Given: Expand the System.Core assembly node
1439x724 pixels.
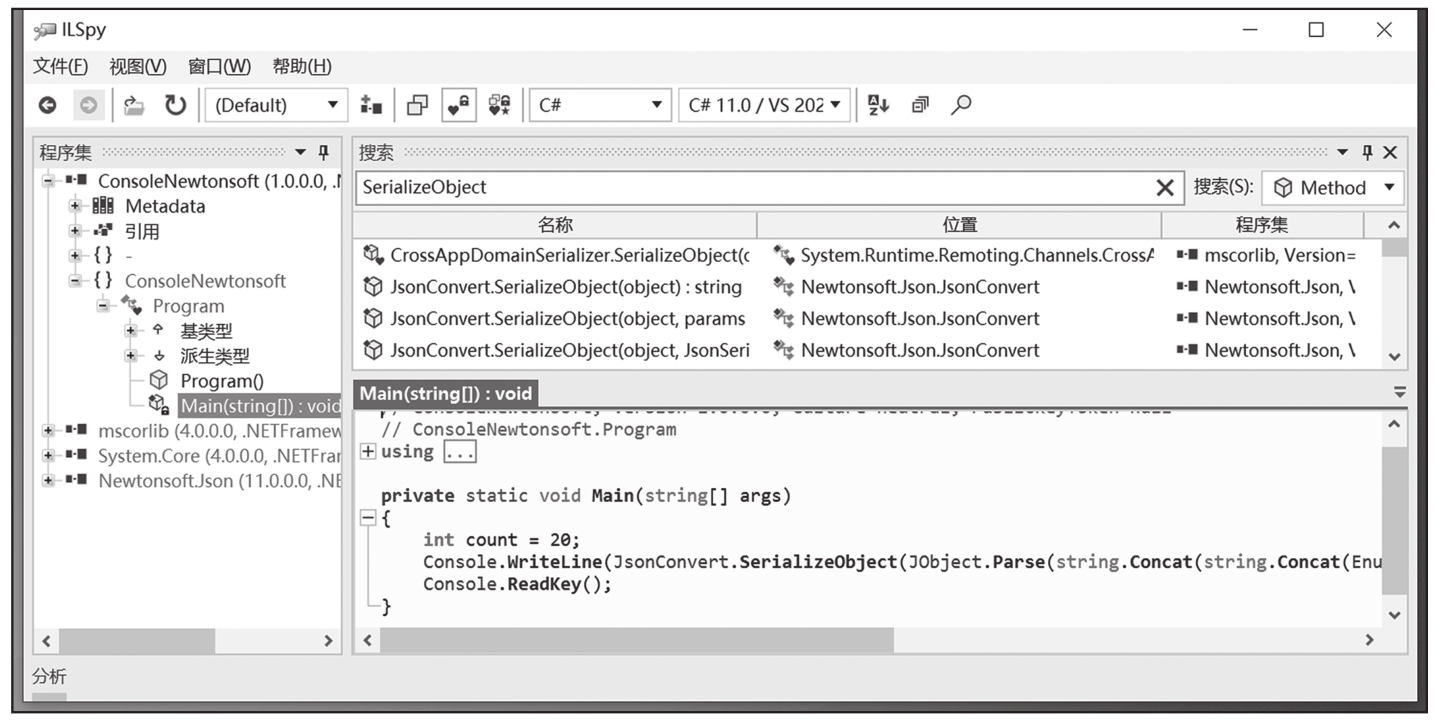Looking at the screenshot, I should [49, 455].
